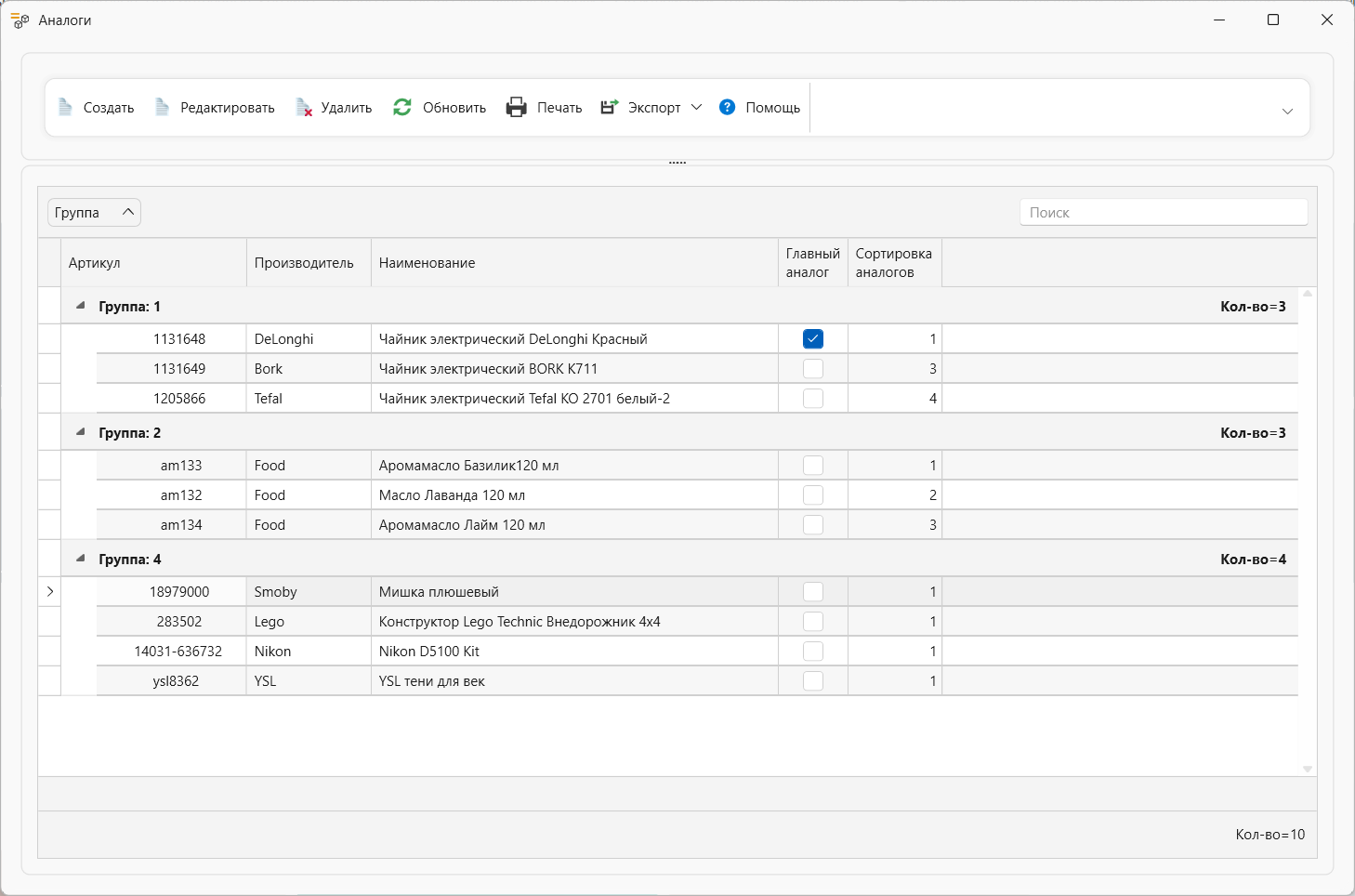
Task: Click the panel splitter grip dots
Action: pos(677,163)
